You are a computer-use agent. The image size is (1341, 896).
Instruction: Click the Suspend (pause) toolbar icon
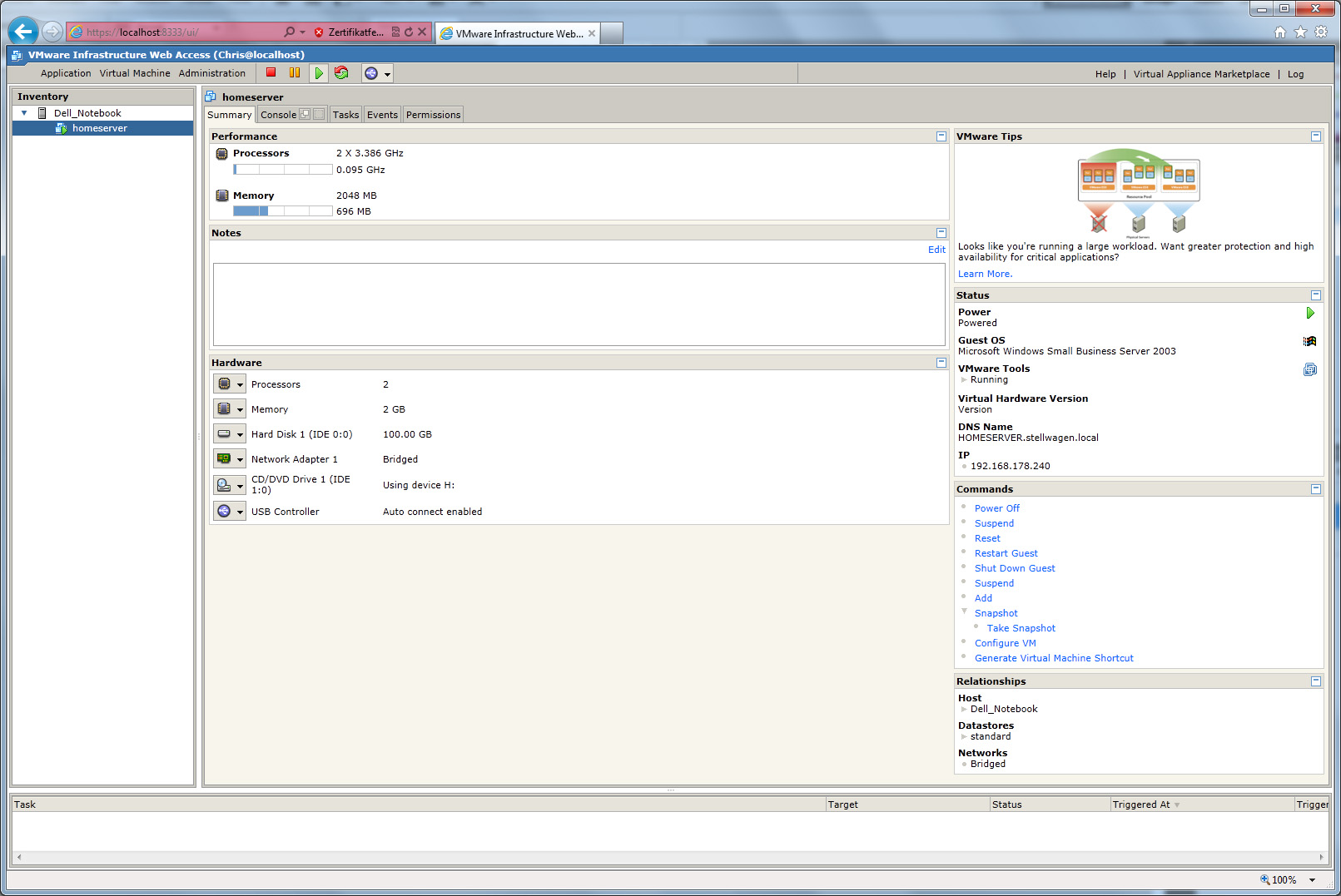[x=294, y=73]
